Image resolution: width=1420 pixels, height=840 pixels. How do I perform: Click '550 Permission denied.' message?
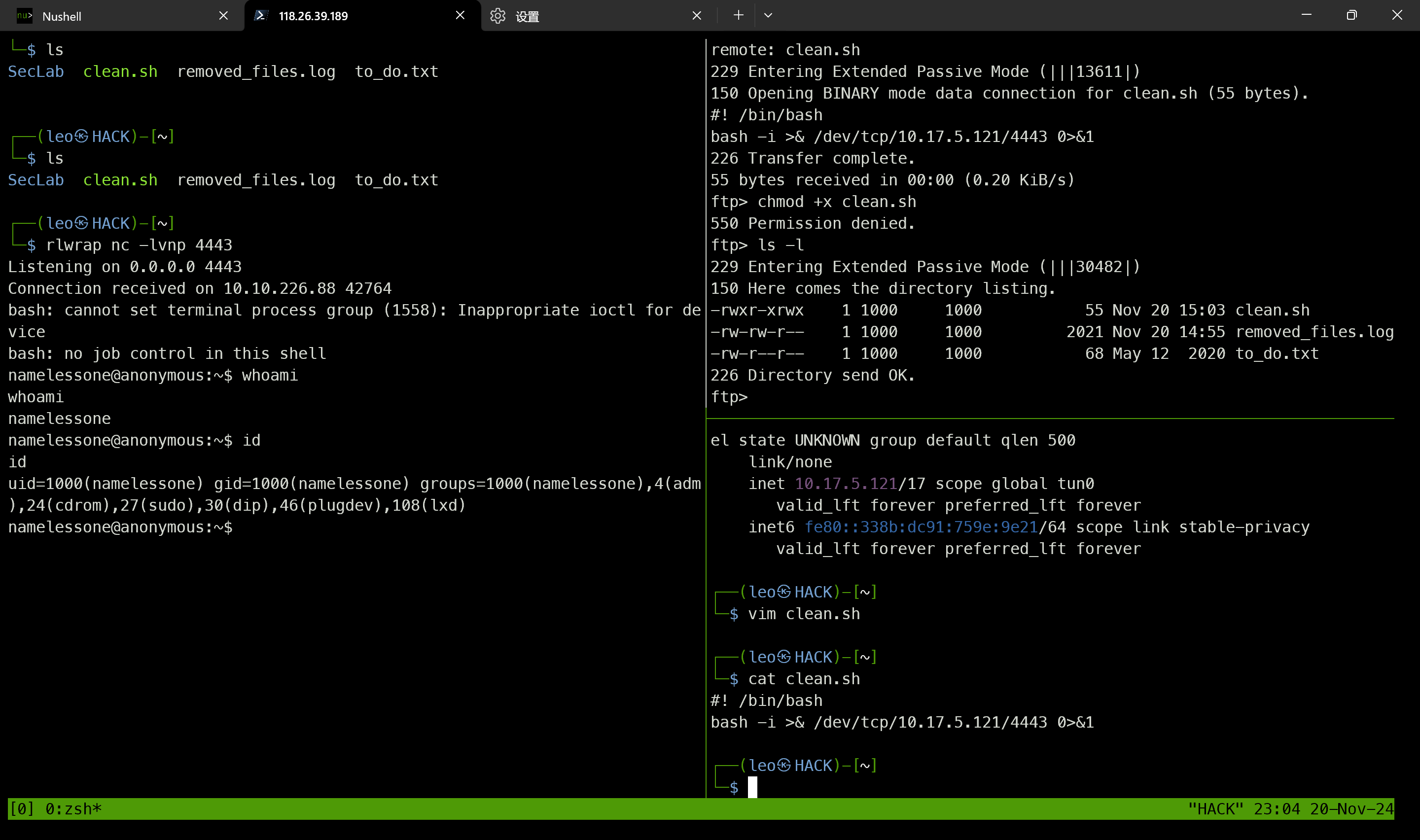point(813,223)
